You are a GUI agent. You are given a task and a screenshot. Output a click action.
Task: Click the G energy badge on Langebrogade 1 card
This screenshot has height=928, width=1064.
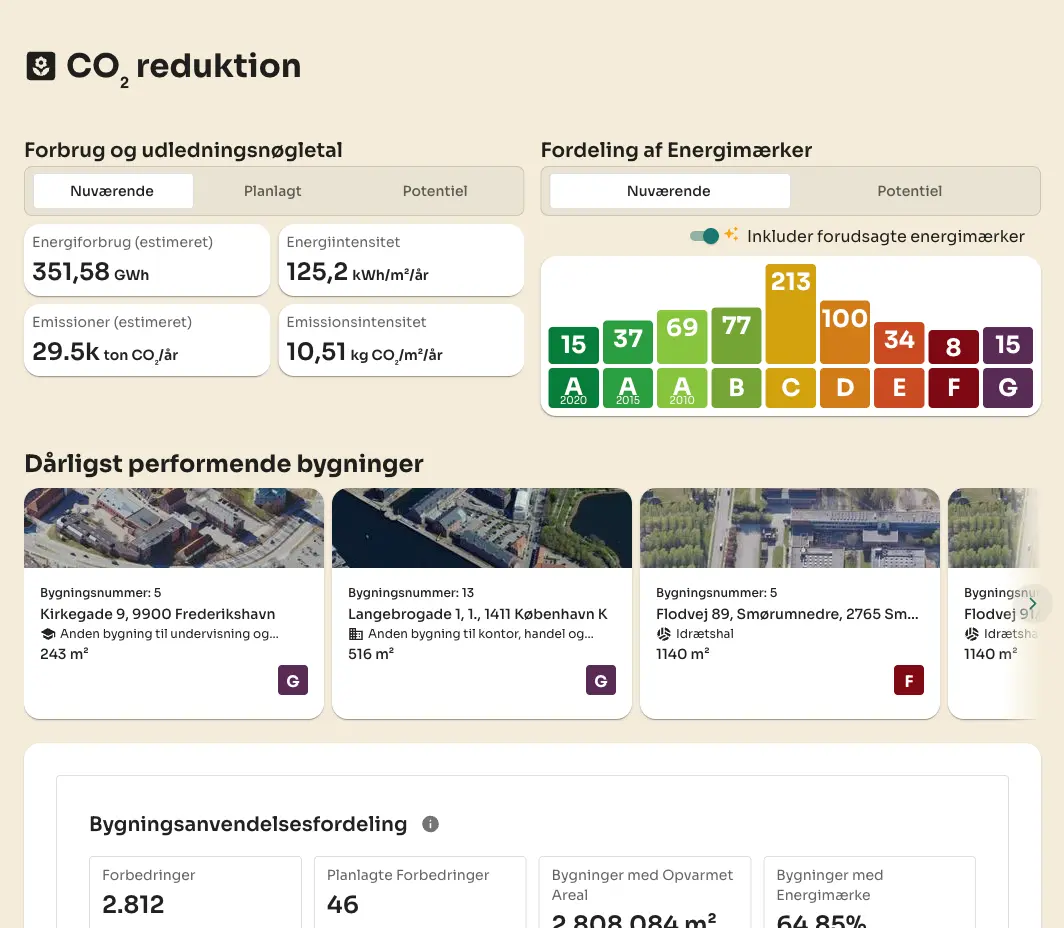(x=601, y=680)
